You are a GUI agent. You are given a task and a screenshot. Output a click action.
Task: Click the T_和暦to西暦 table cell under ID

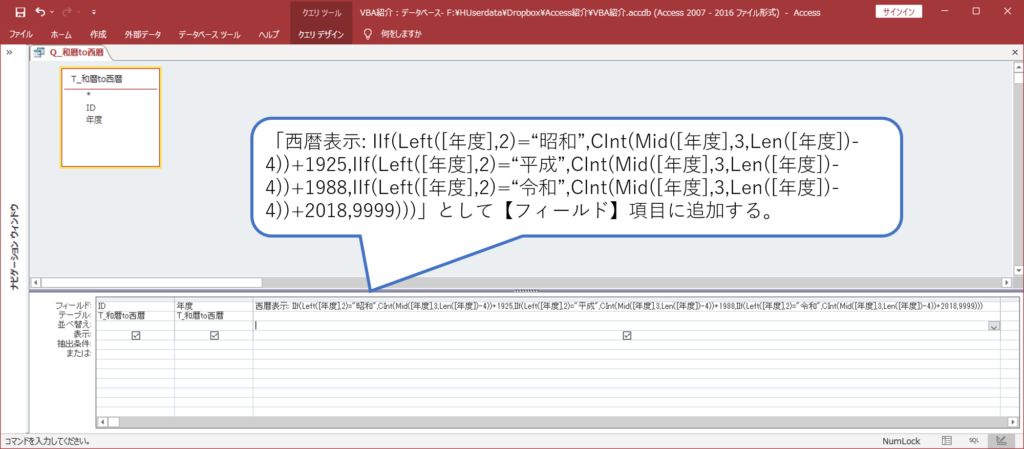coord(135,315)
